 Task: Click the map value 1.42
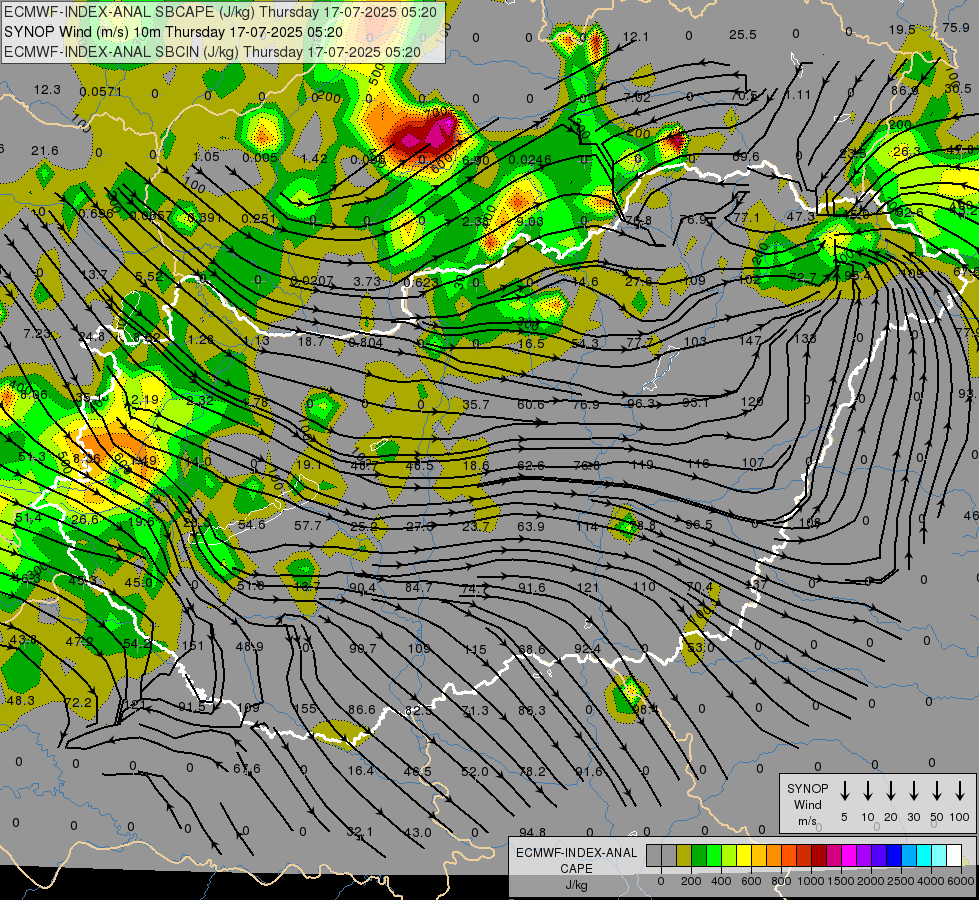coord(313,159)
